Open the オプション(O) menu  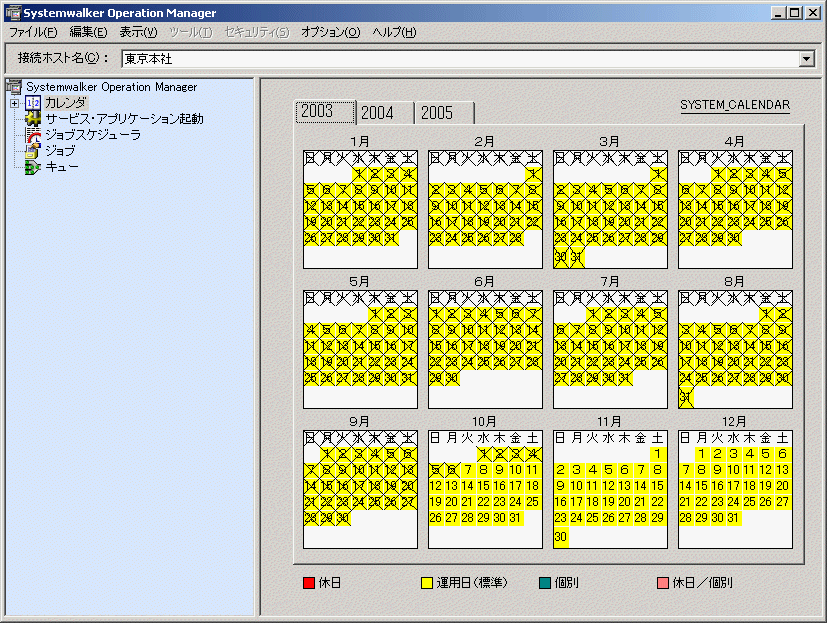[331, 32]
